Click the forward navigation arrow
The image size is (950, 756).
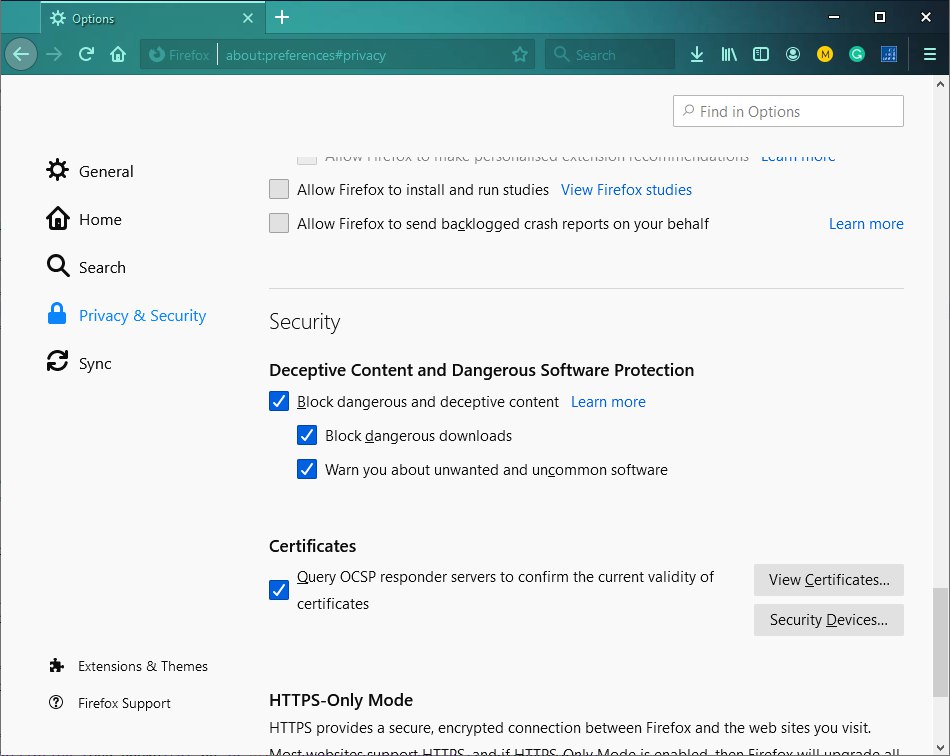point(54,55)
